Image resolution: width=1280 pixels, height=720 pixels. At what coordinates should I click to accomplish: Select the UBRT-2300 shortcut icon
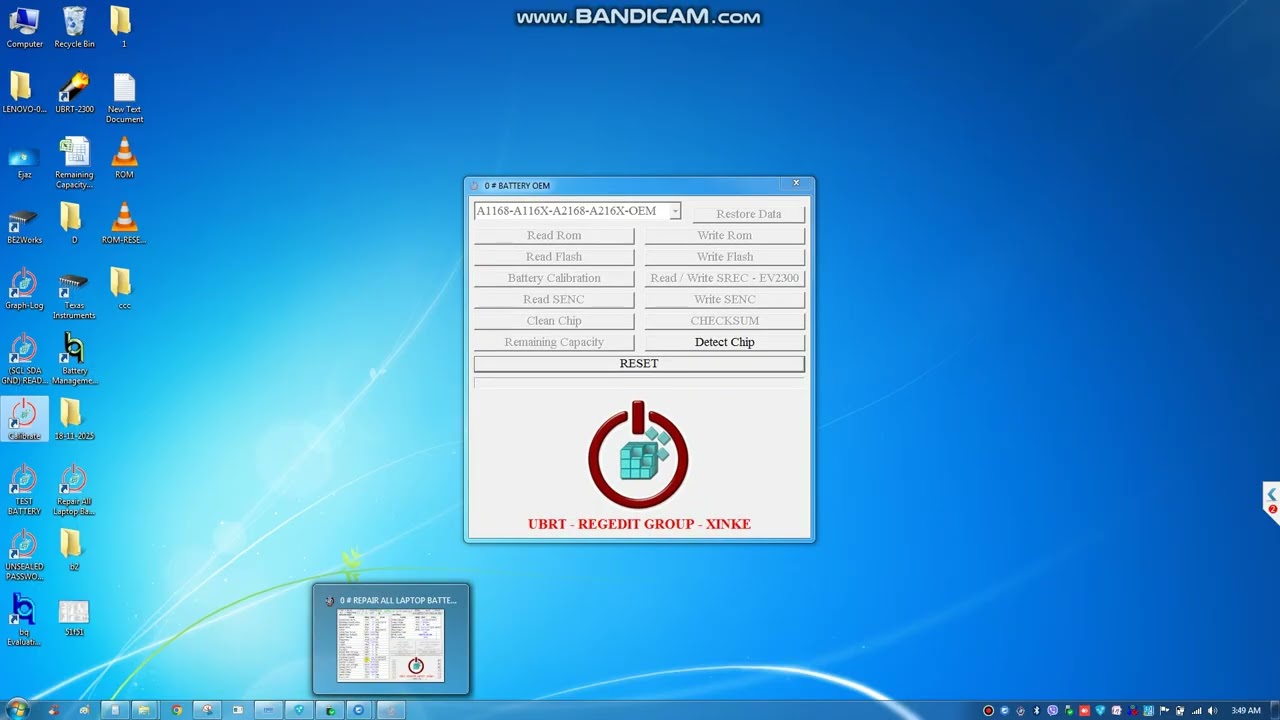[74, 92]
